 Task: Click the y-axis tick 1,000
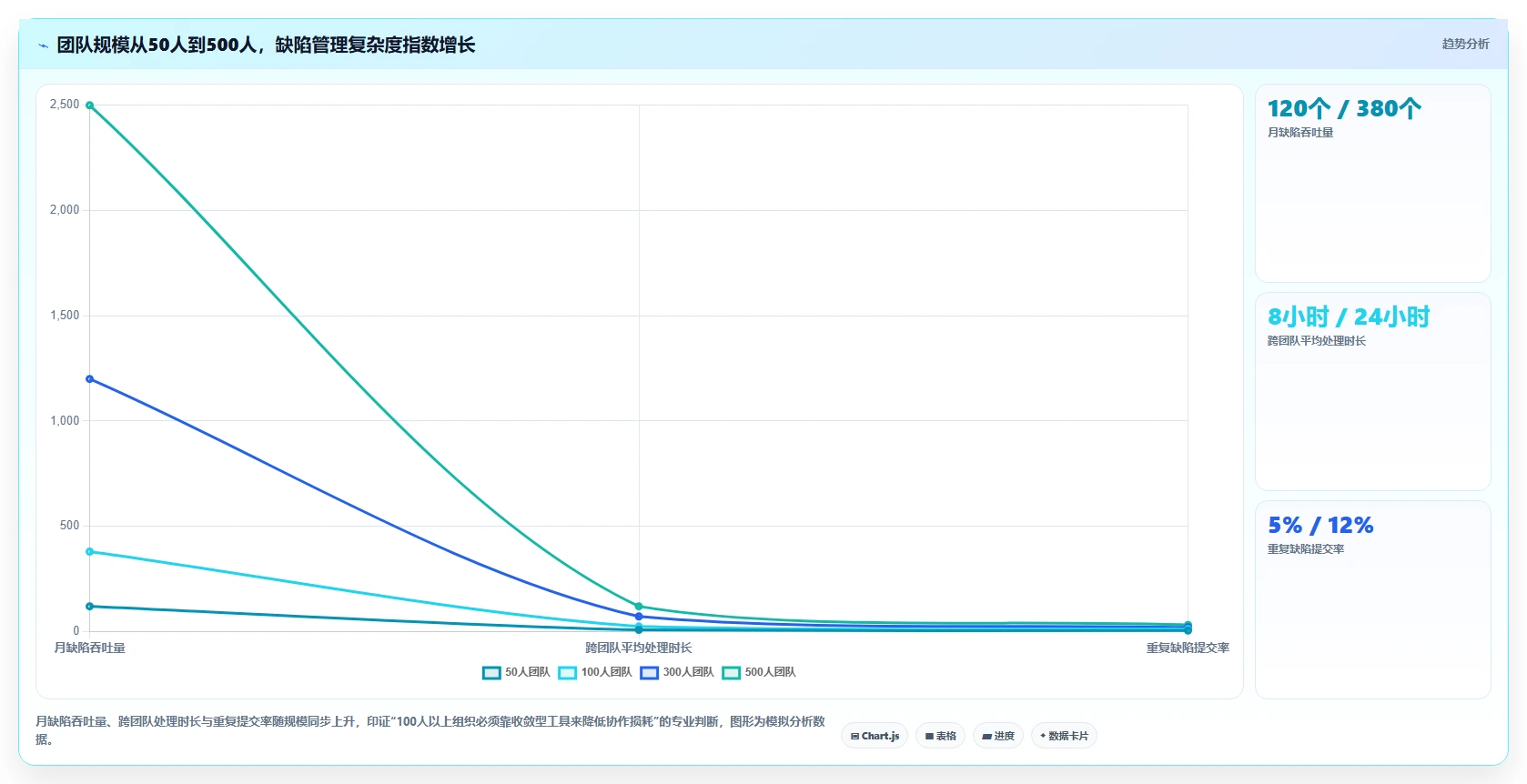(65, 420)
